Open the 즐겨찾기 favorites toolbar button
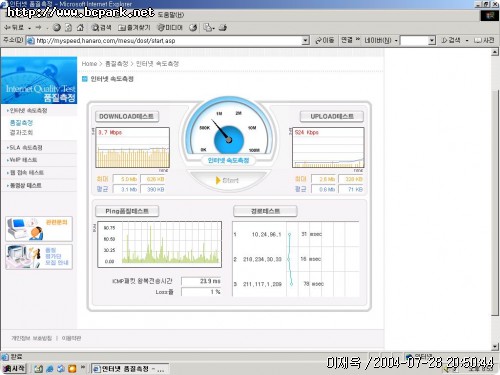 point(134,28)
